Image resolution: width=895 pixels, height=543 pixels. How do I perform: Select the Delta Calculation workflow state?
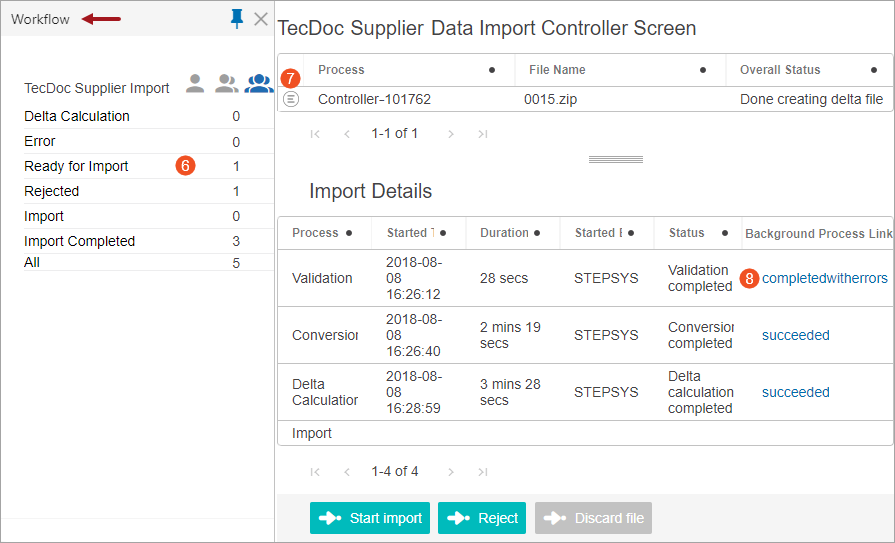click(x=76, y=116)
